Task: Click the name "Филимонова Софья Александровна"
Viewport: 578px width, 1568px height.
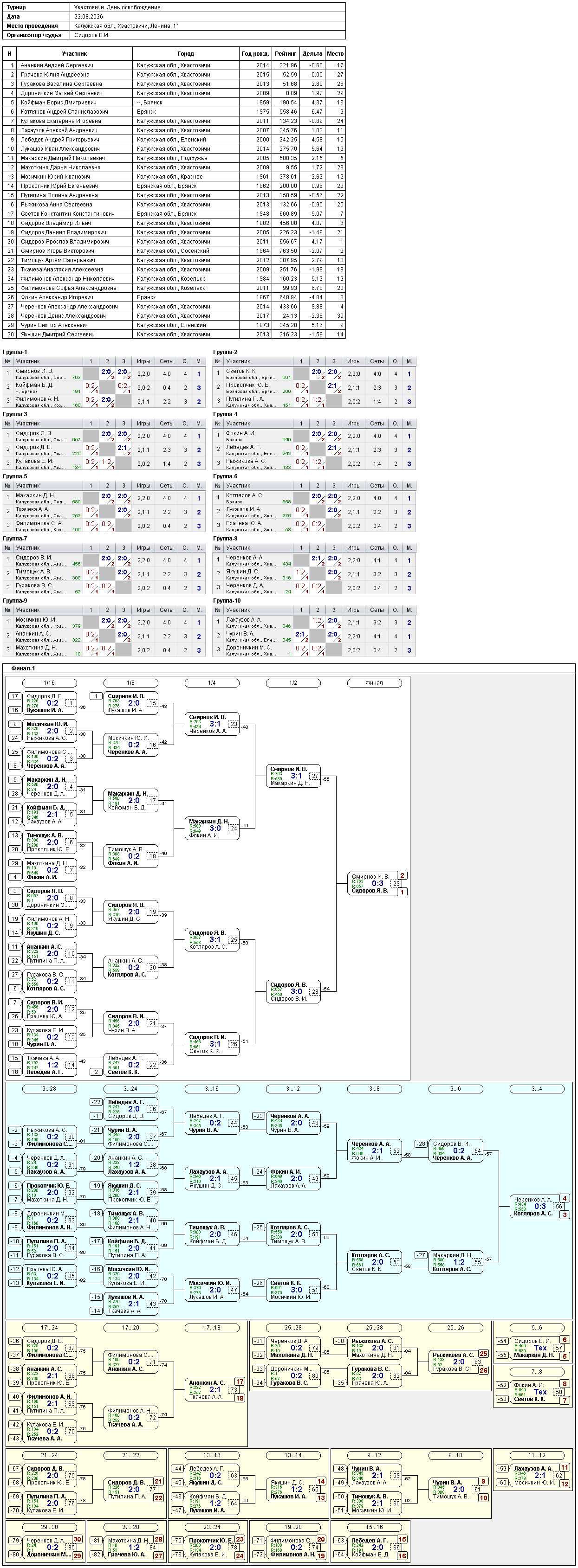Action: tap(69, 288)
